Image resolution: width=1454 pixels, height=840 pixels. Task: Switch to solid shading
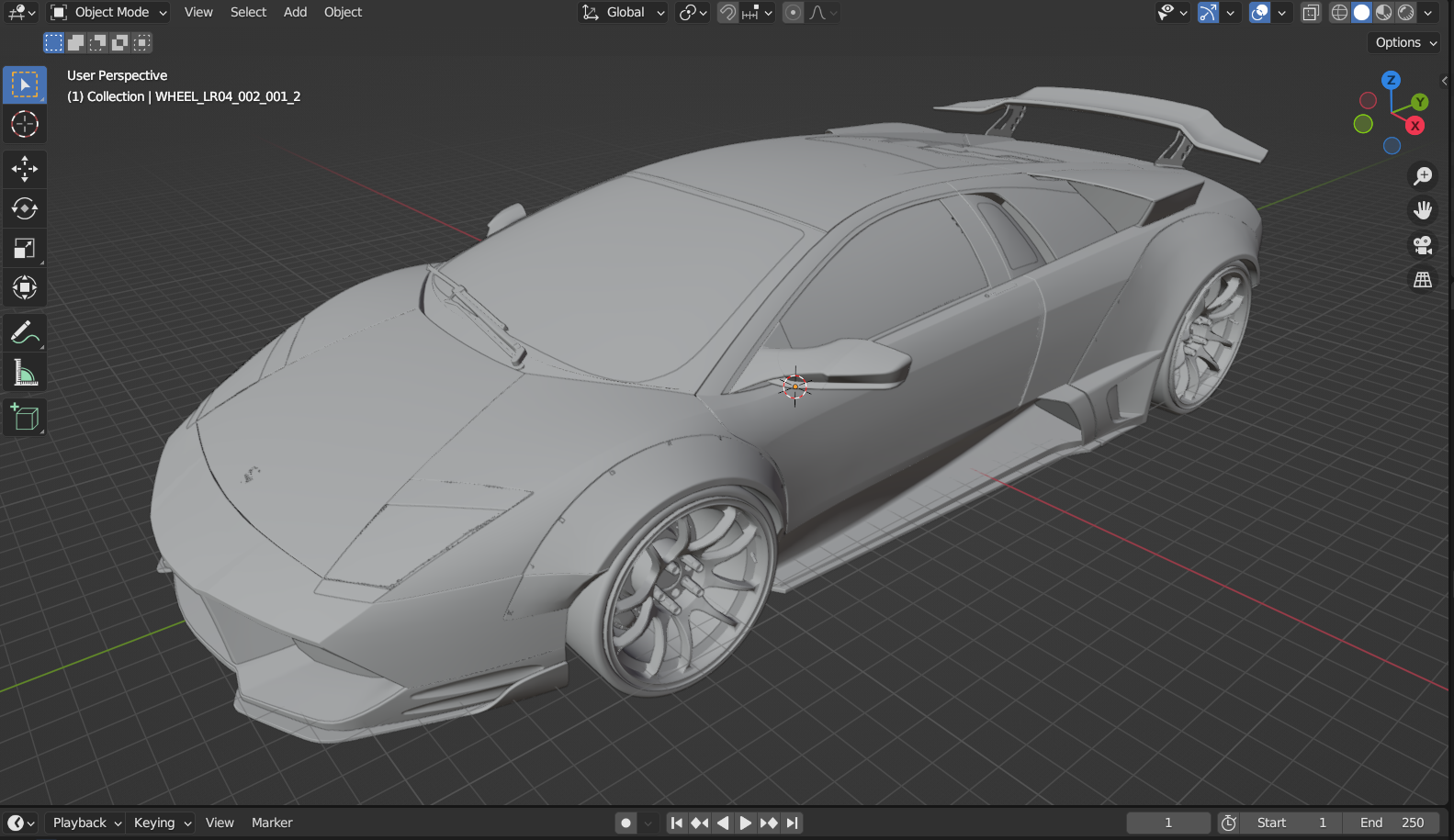click(x=1362, y=13)
